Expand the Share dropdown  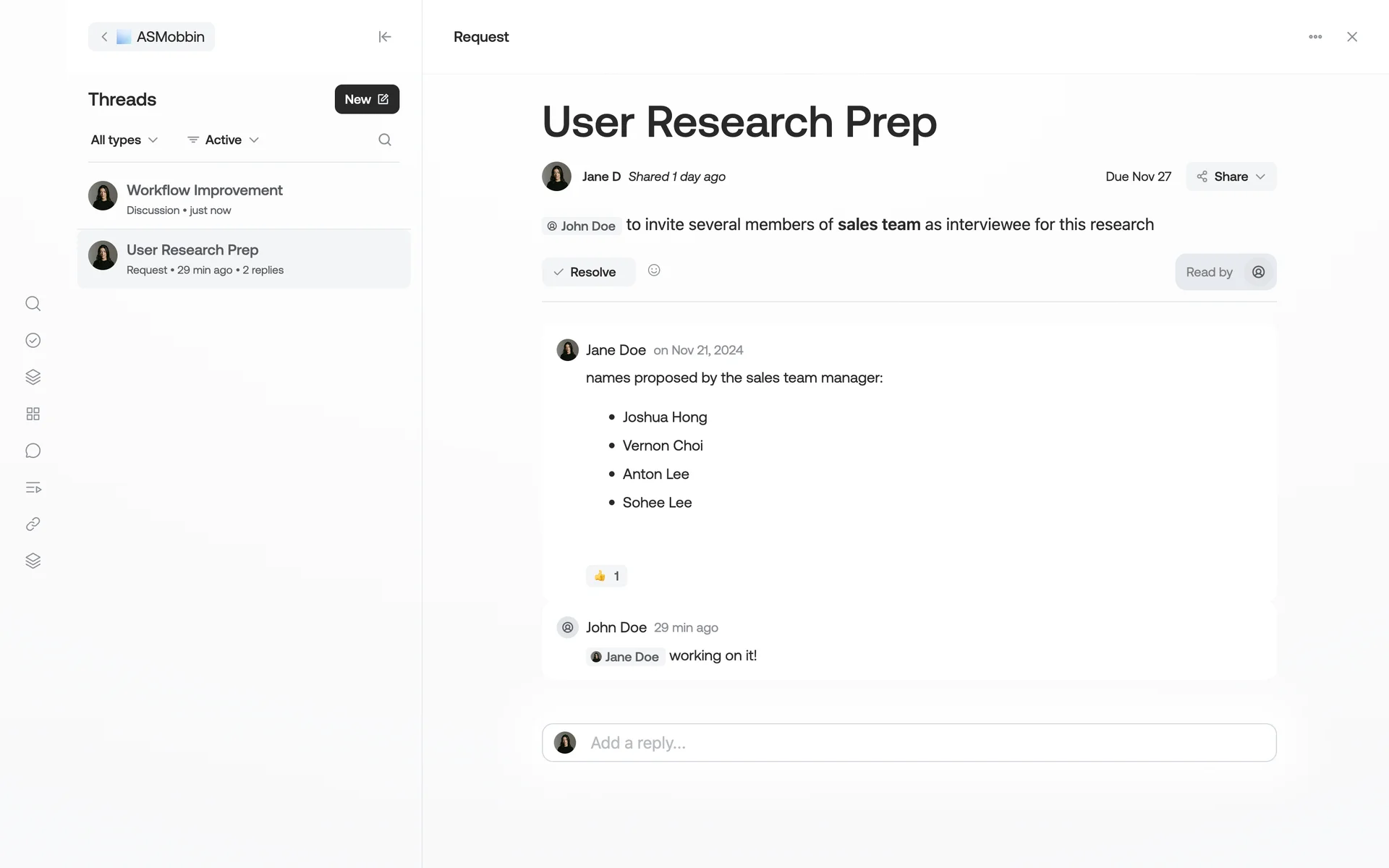pos(1231,176)
